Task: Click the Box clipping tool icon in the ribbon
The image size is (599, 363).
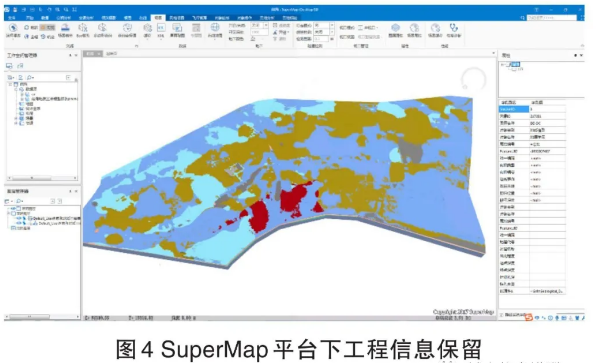Action: pyautogui.click(x=83, y=28)
